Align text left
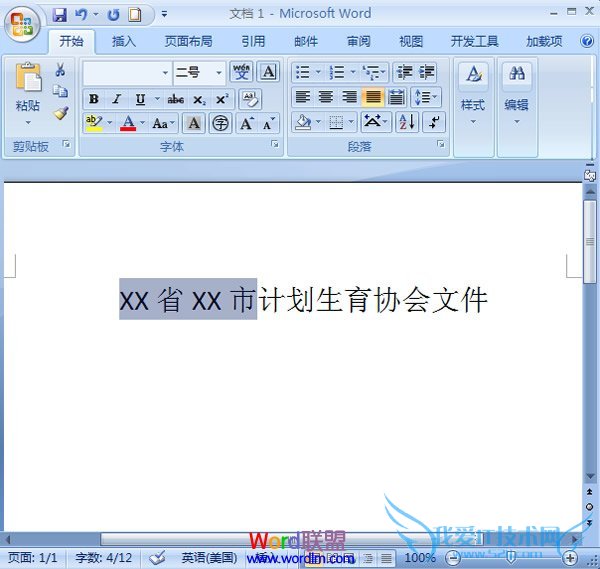This screenshot has width=600, height=569. click(x=303, y=97)
